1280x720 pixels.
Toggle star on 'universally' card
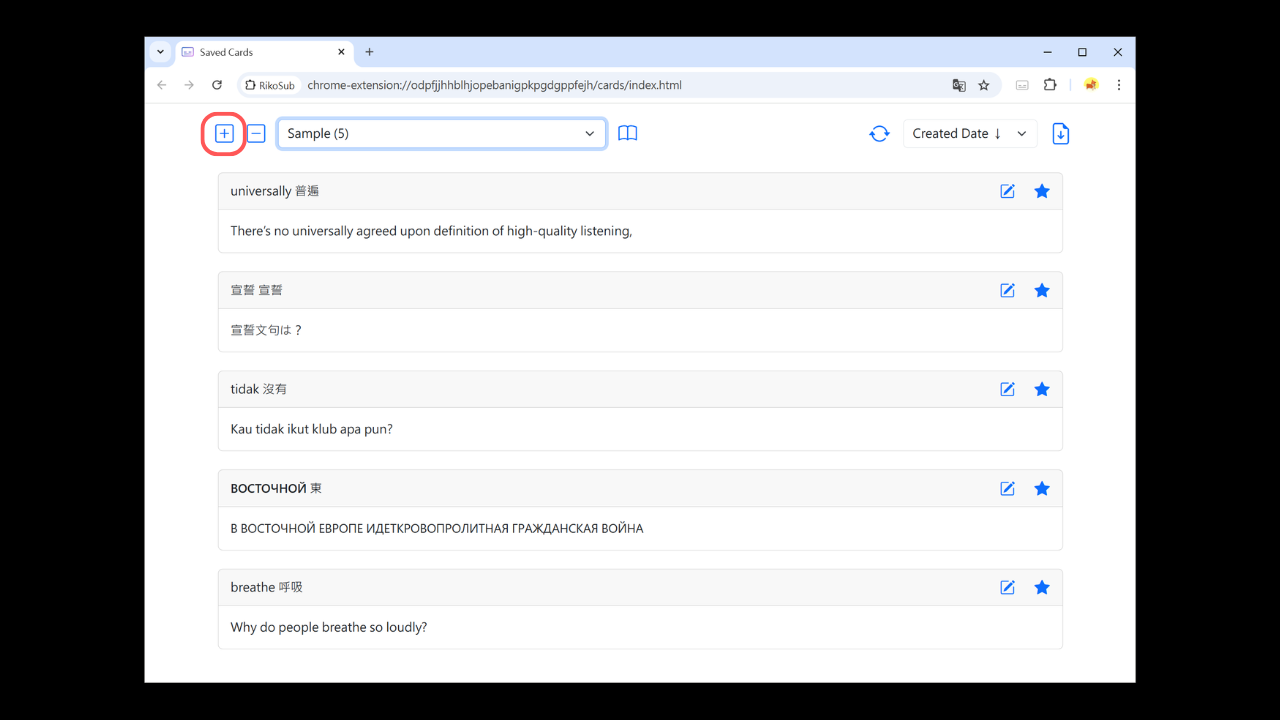pos(1042,191)
